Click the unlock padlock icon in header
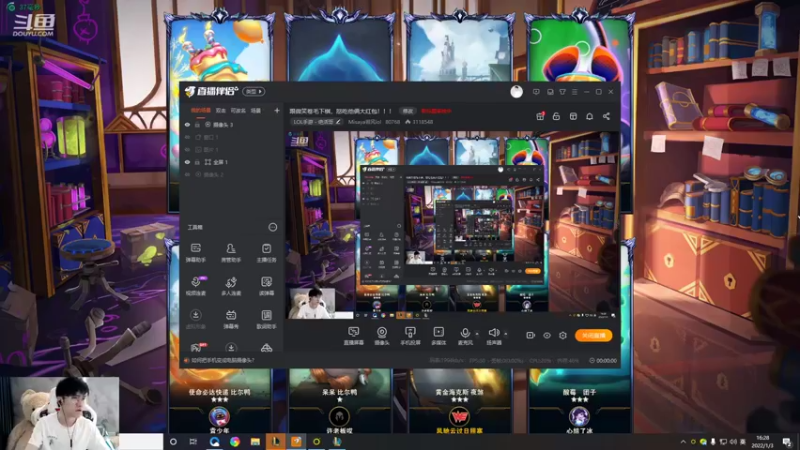 pyautogui.click(x=556, y=116)
